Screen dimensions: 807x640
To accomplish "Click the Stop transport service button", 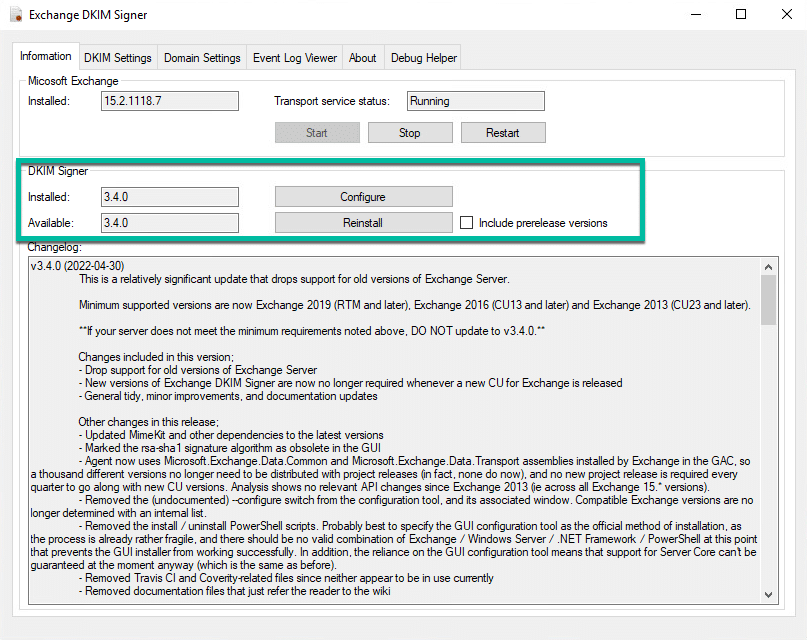I will point(410,133).
